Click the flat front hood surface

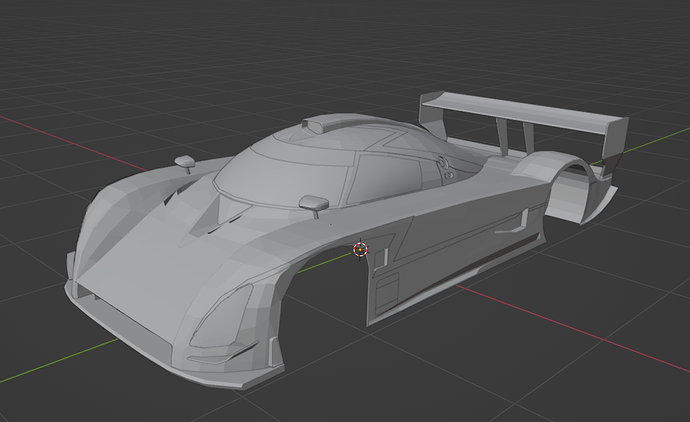click(145, 273)
